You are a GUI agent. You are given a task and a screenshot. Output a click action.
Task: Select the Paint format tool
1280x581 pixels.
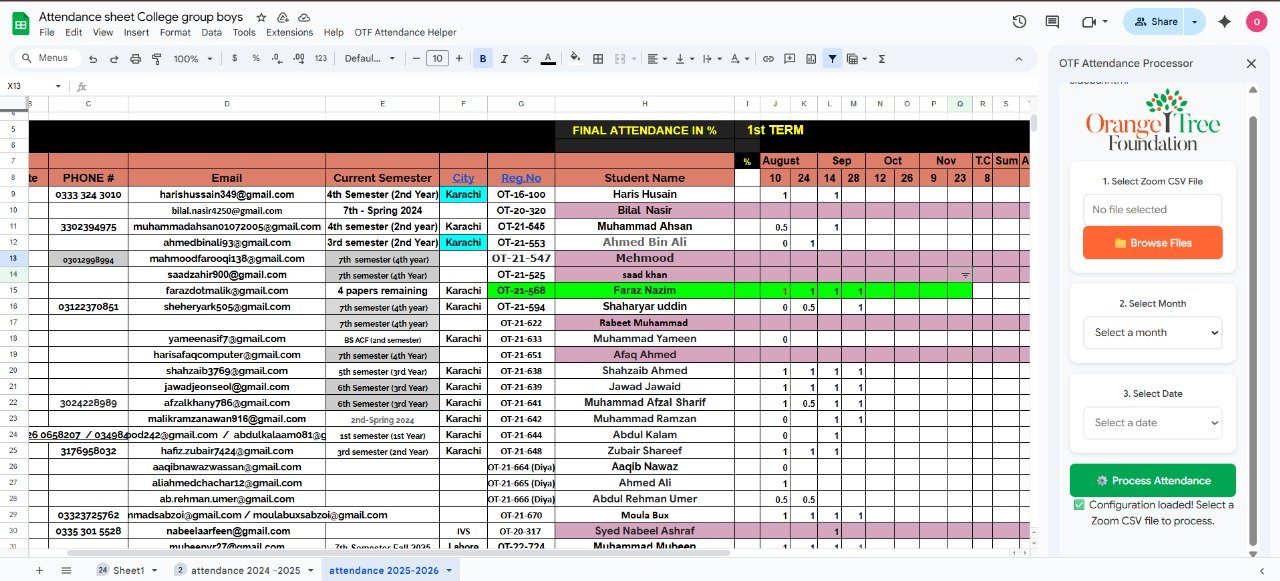click(156, 59)
